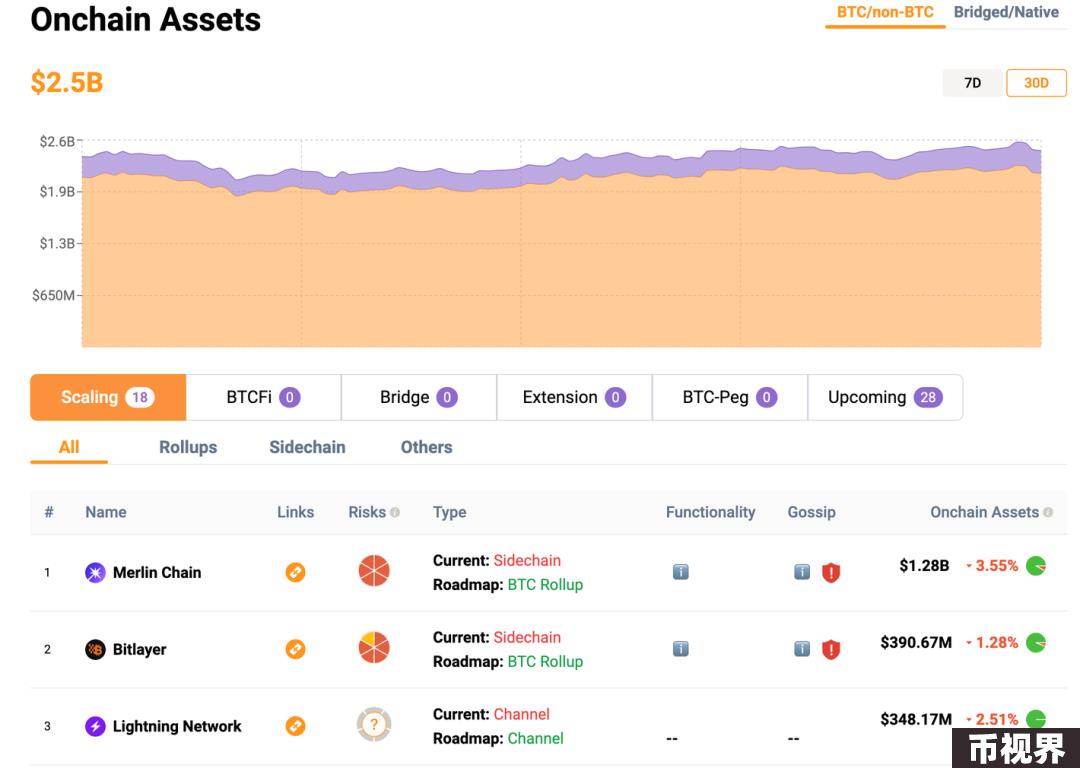1080x768 pixels.
Task: Open the Bitlayer project link
Action: (x=140, y=650)
